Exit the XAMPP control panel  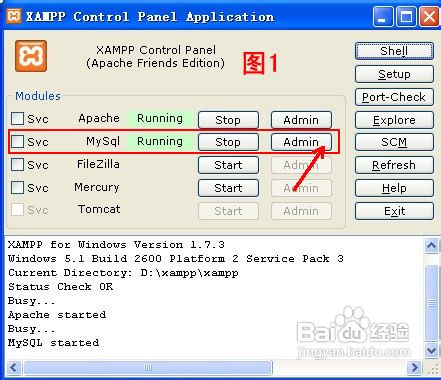(x=394, y=211)
